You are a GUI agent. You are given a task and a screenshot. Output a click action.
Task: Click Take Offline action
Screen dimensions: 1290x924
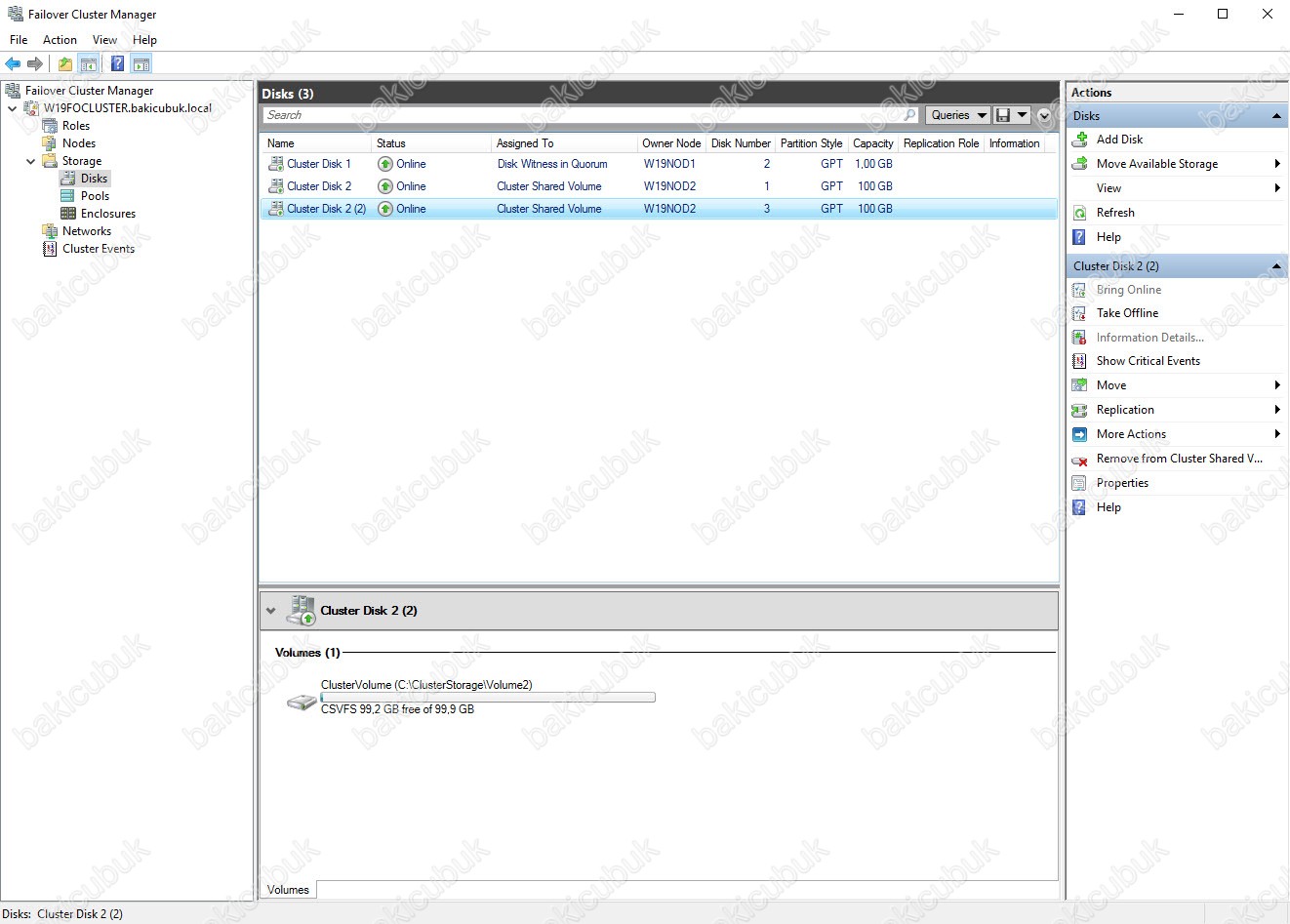[x=1127, y=313]
